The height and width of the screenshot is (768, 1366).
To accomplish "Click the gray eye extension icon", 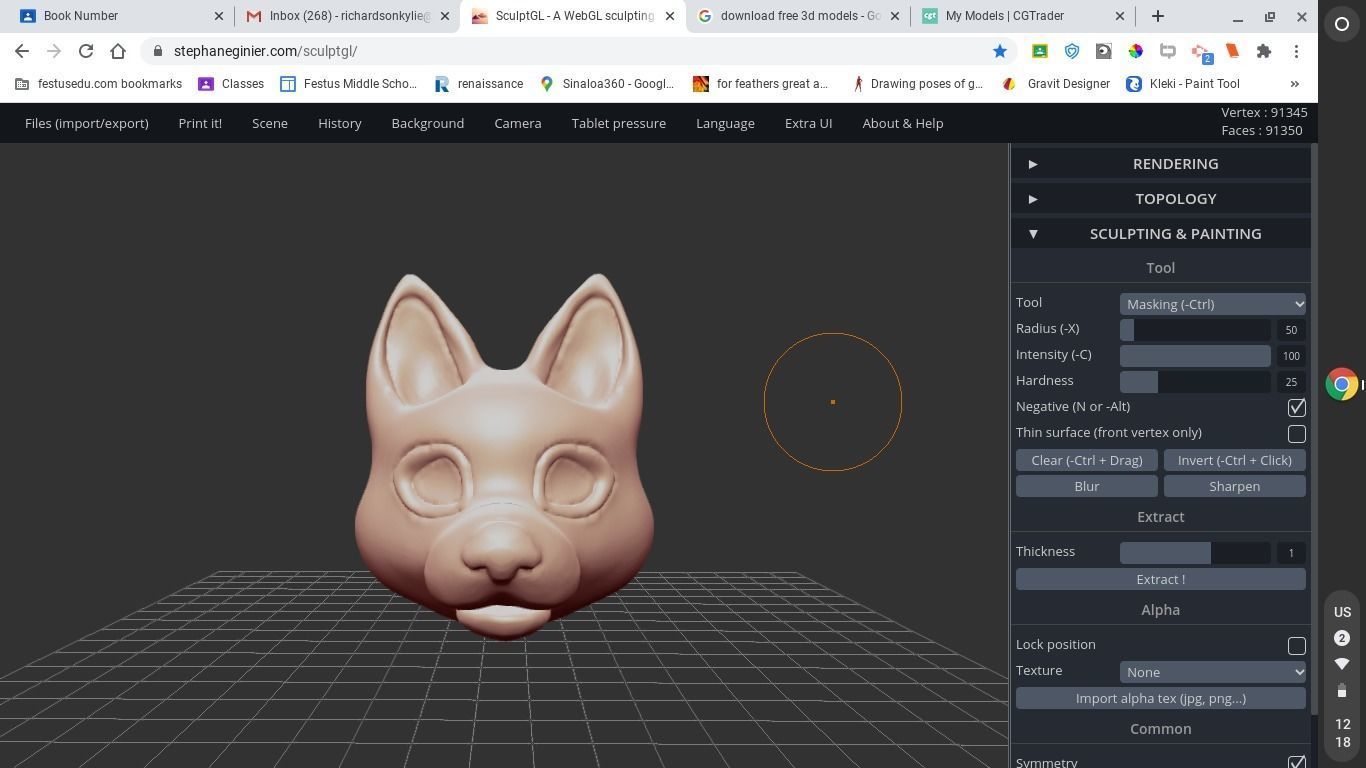I will (x=1104, y=51).
